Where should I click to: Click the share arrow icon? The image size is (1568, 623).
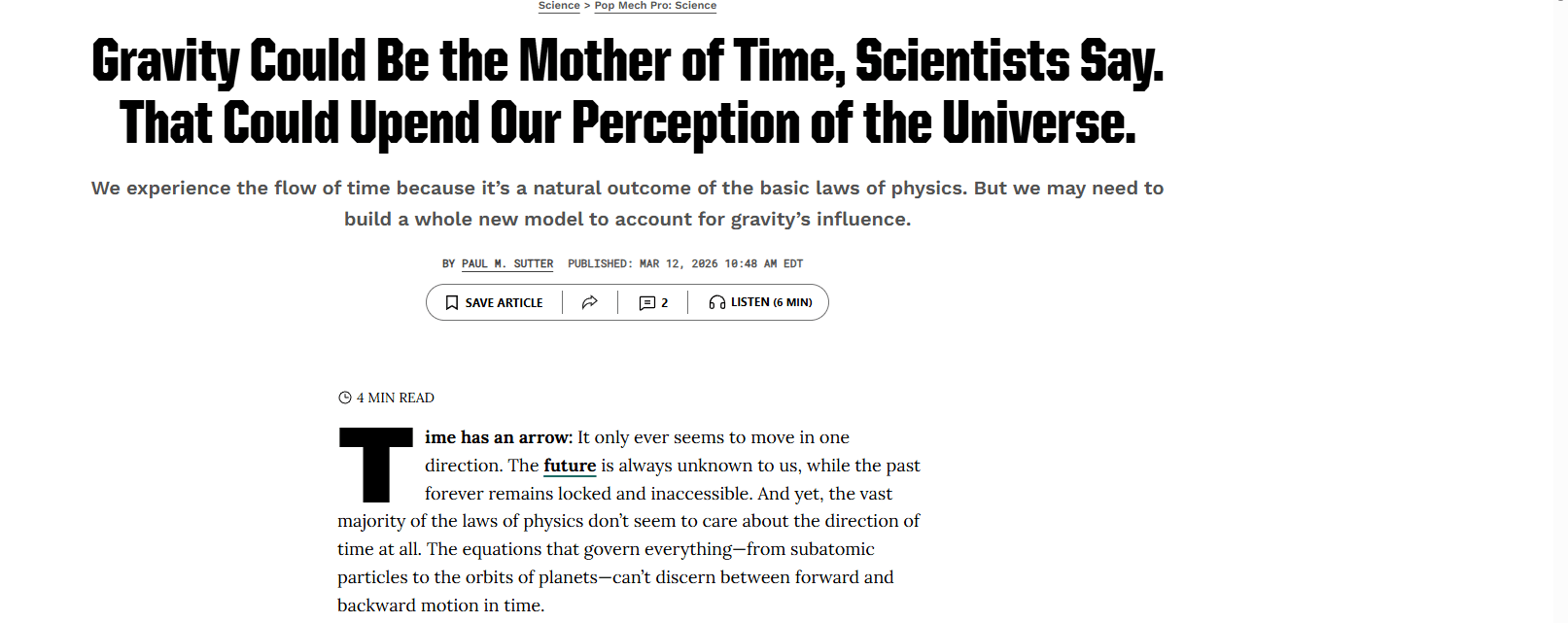pyautogui.click(x=589, y=303)
